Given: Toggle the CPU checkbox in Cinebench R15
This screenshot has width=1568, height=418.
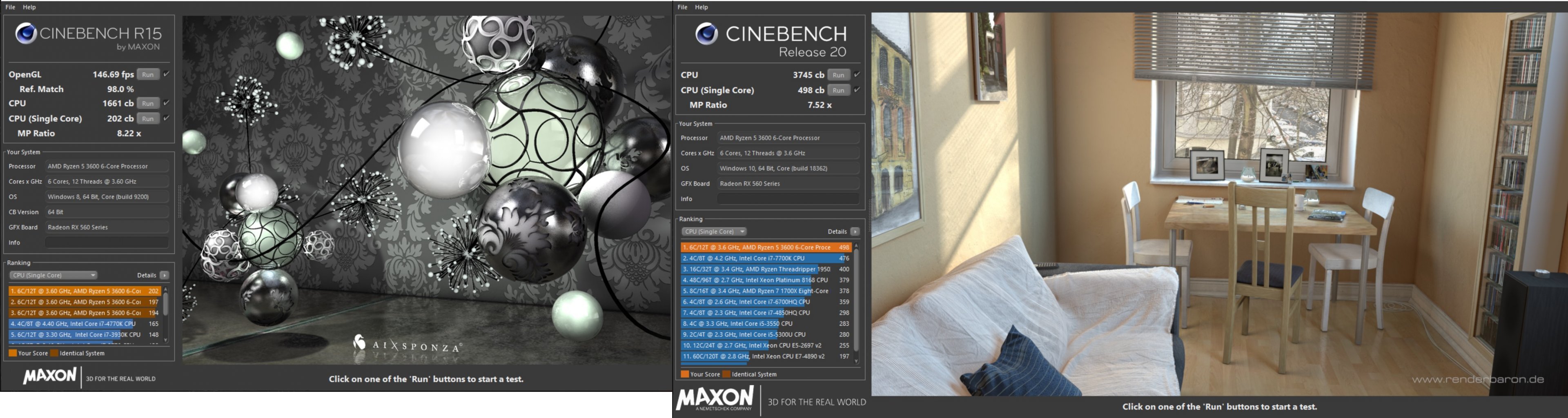Looking at the screenshot, I should point(166,103).
